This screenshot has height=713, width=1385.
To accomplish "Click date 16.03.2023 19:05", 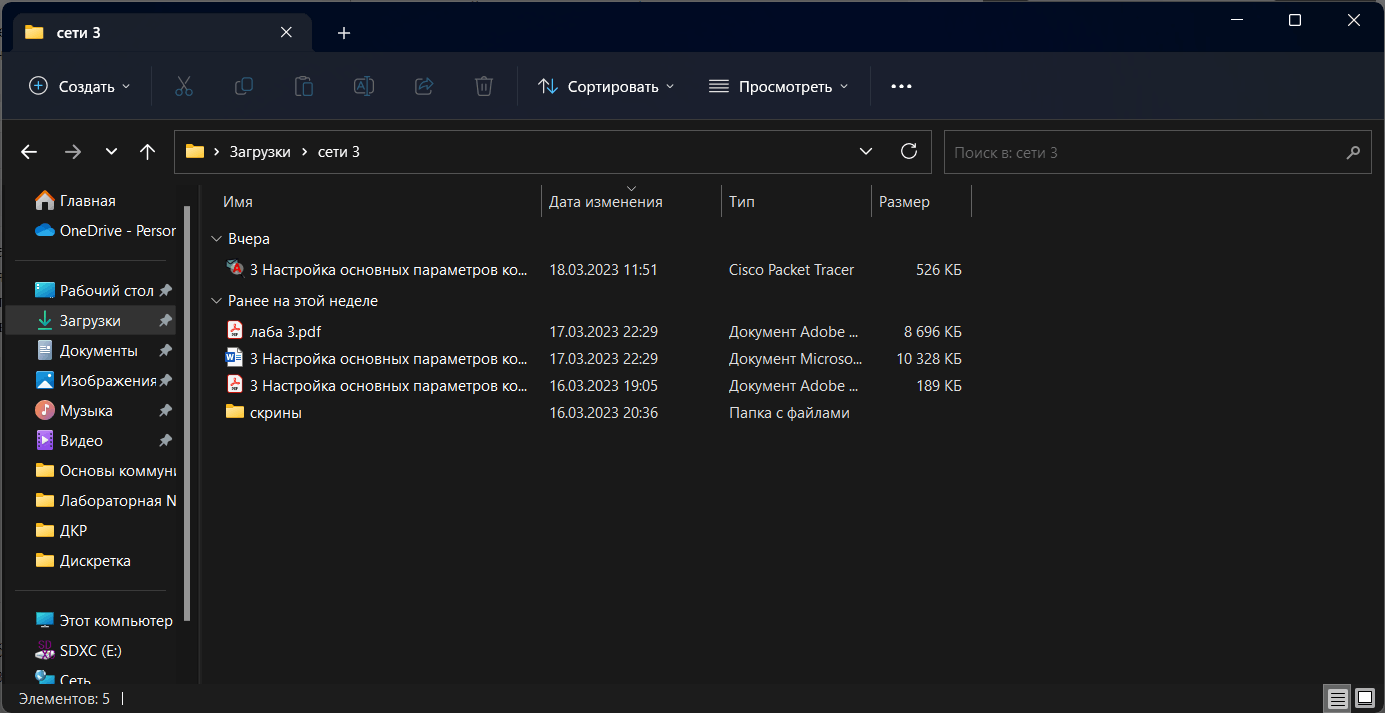I will pyautogui.click(x=603, y=385).
